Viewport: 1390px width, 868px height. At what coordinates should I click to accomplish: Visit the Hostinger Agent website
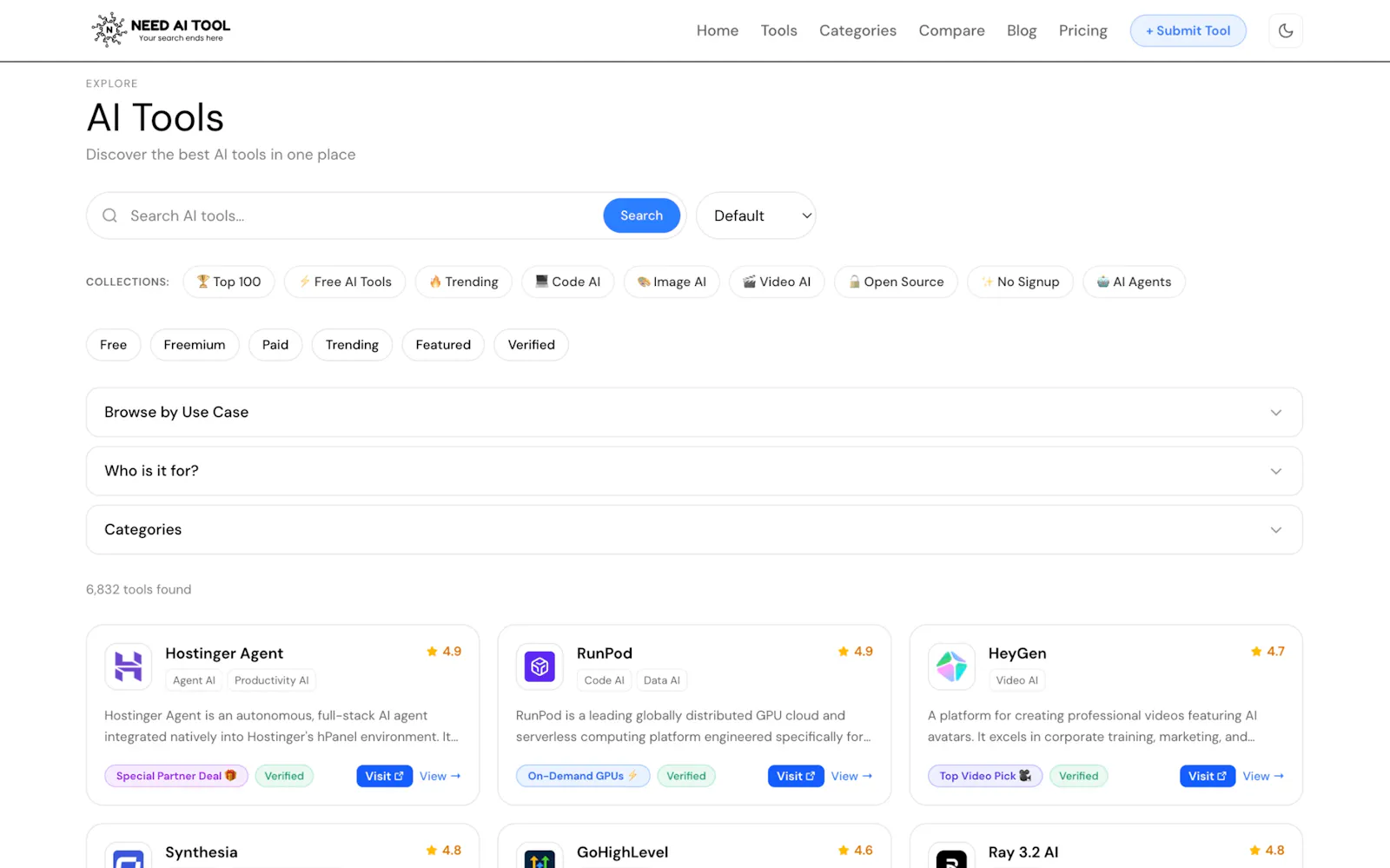[384, 776]
